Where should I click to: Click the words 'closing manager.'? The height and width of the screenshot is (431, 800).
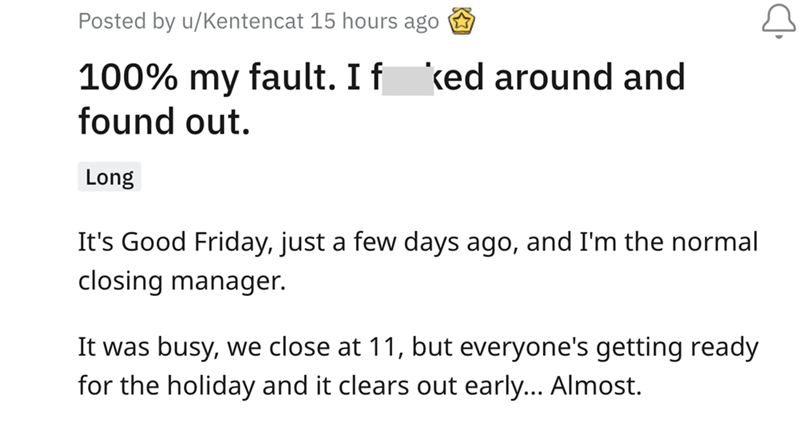(x=181, y=282)
